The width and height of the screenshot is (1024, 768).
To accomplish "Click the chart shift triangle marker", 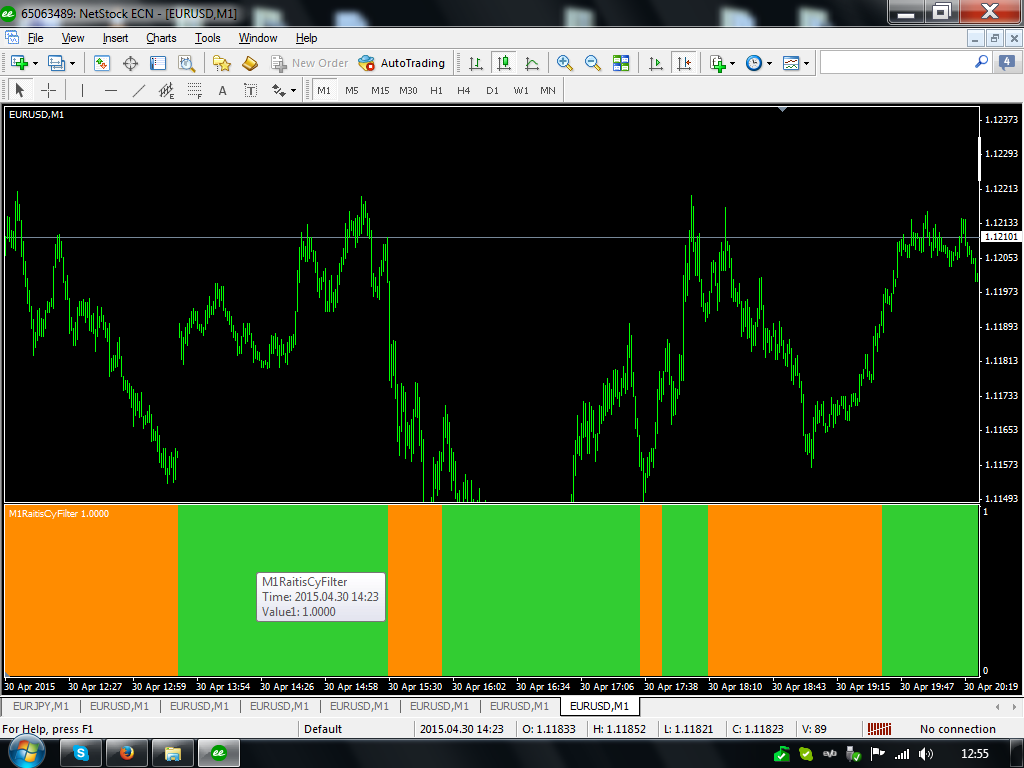I will pyautogui.click(x=782, y=110).
